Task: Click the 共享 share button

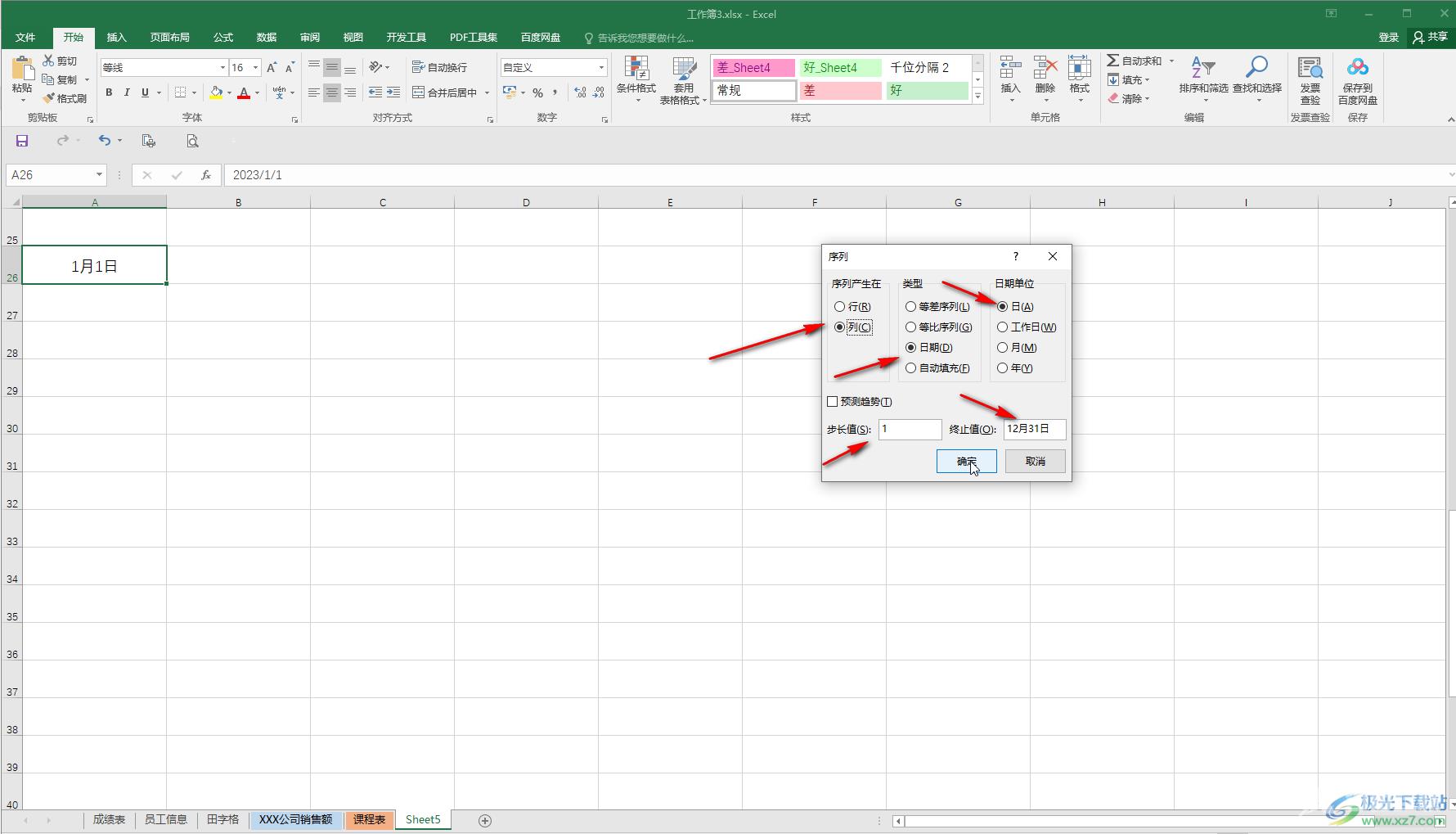Action: 1430,38
